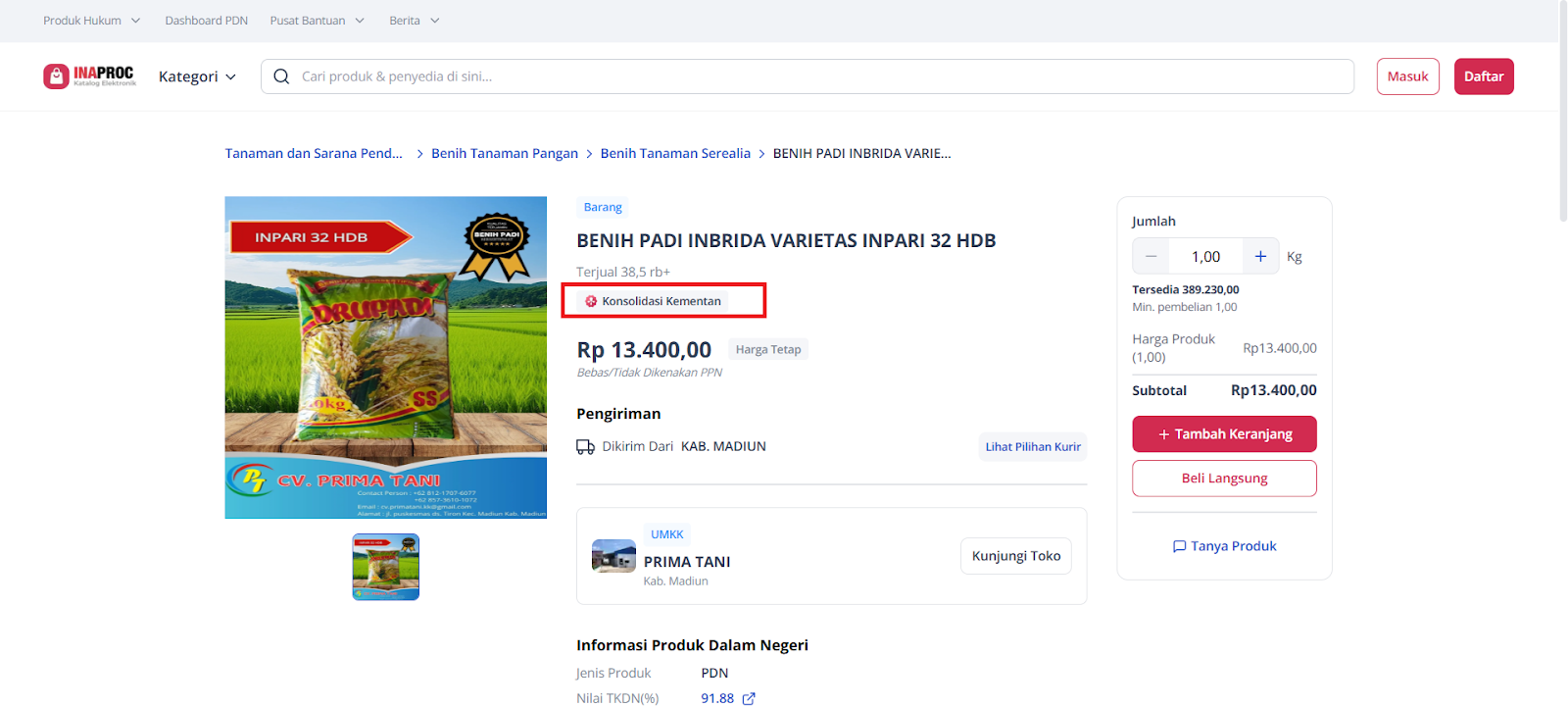Go to Tanaman dan Sarana Pend... breadcrumb
1568x707 pixels.
[x=314, y=154]
